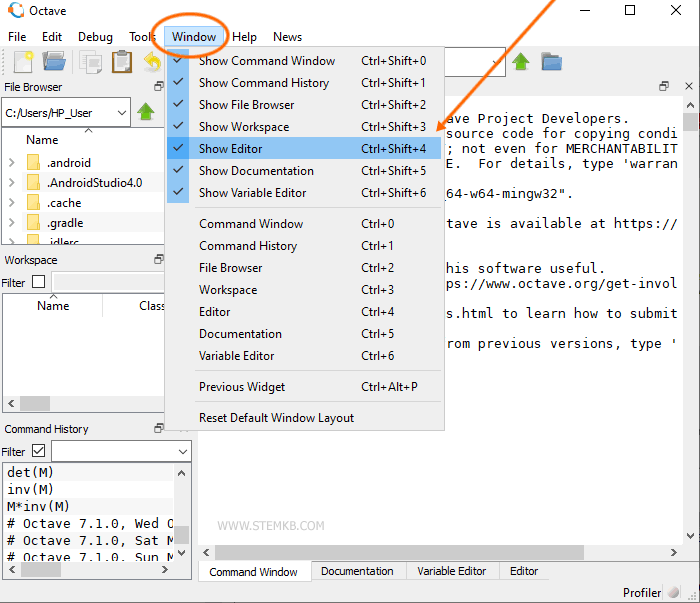Image resolution: width=700 pixels, height=603 pixels.
Task: Click the main toolbar's parent directory arrow
Action: [521, 62]
